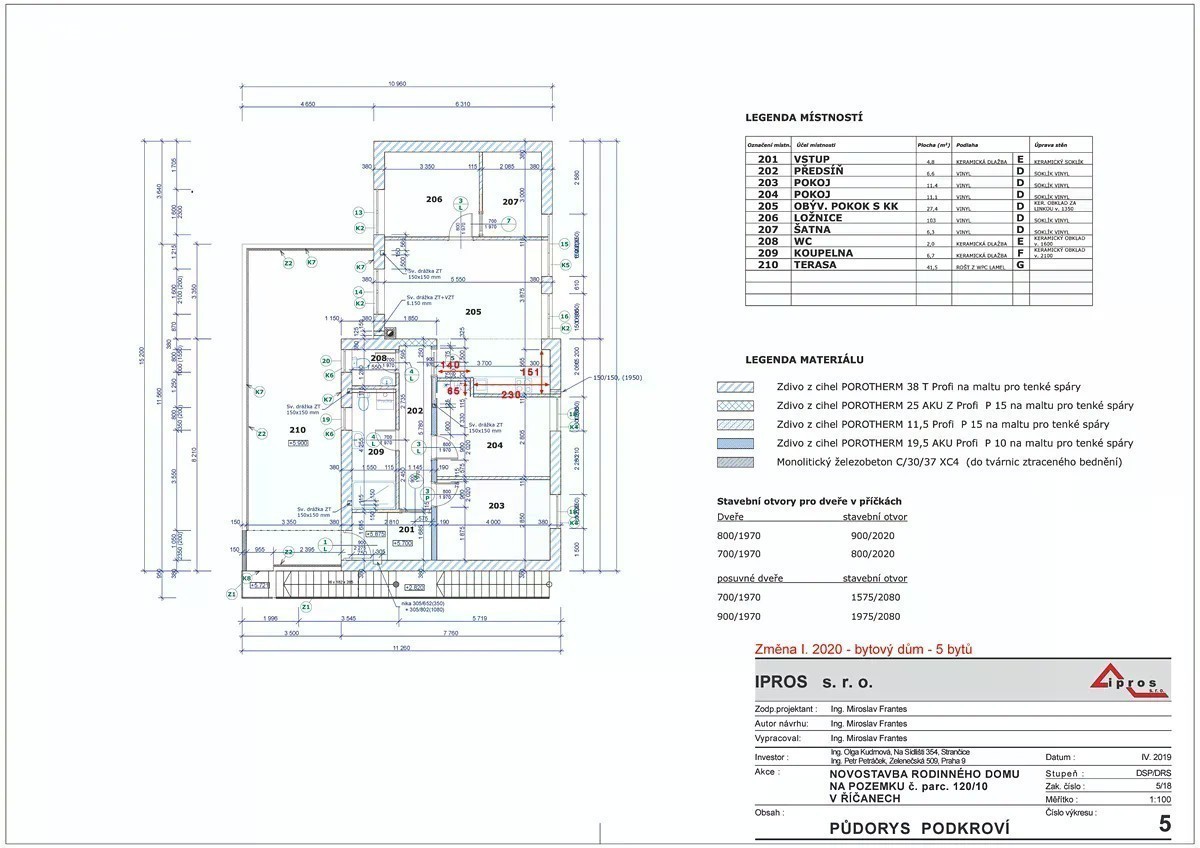Click the ipros company logo
The image size is (1200, 848).
[x=1126, y=680]
